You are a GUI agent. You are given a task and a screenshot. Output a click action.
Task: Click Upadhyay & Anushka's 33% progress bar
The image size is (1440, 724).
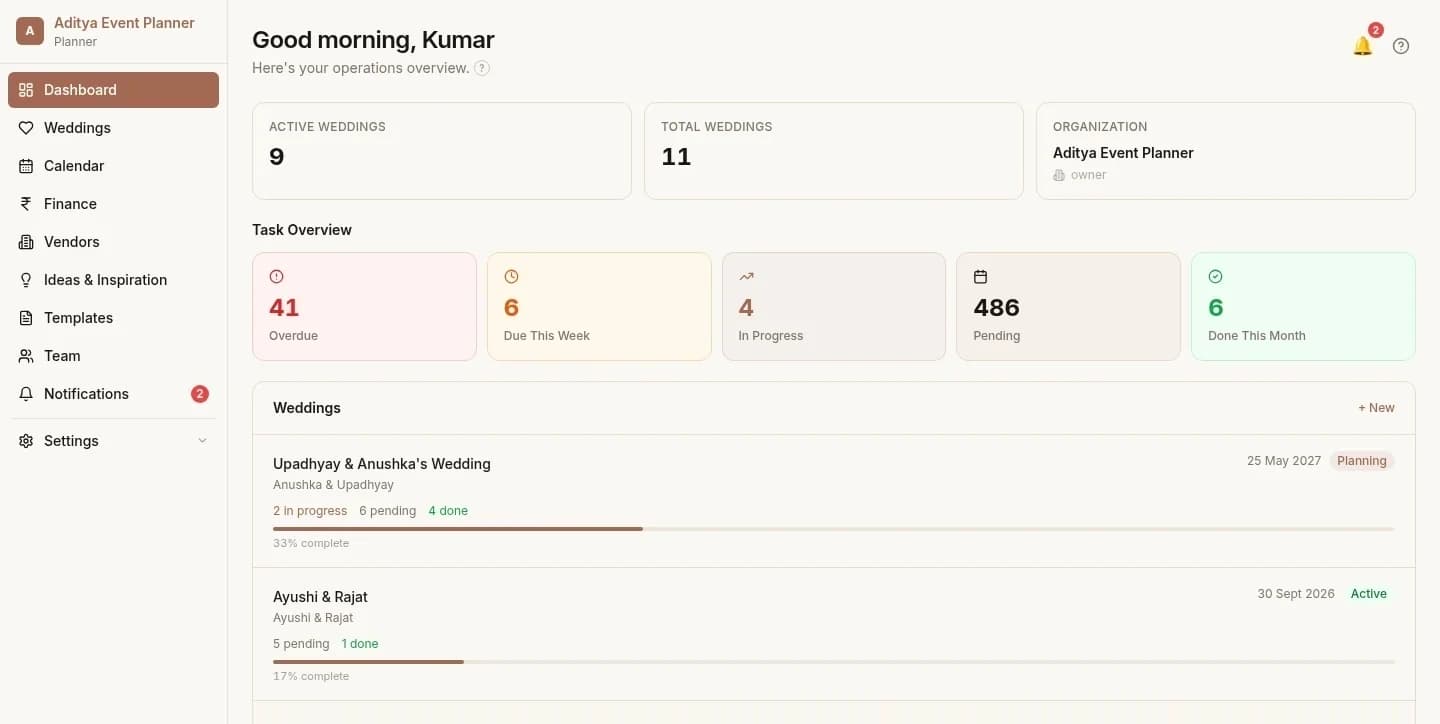point(834,529)
